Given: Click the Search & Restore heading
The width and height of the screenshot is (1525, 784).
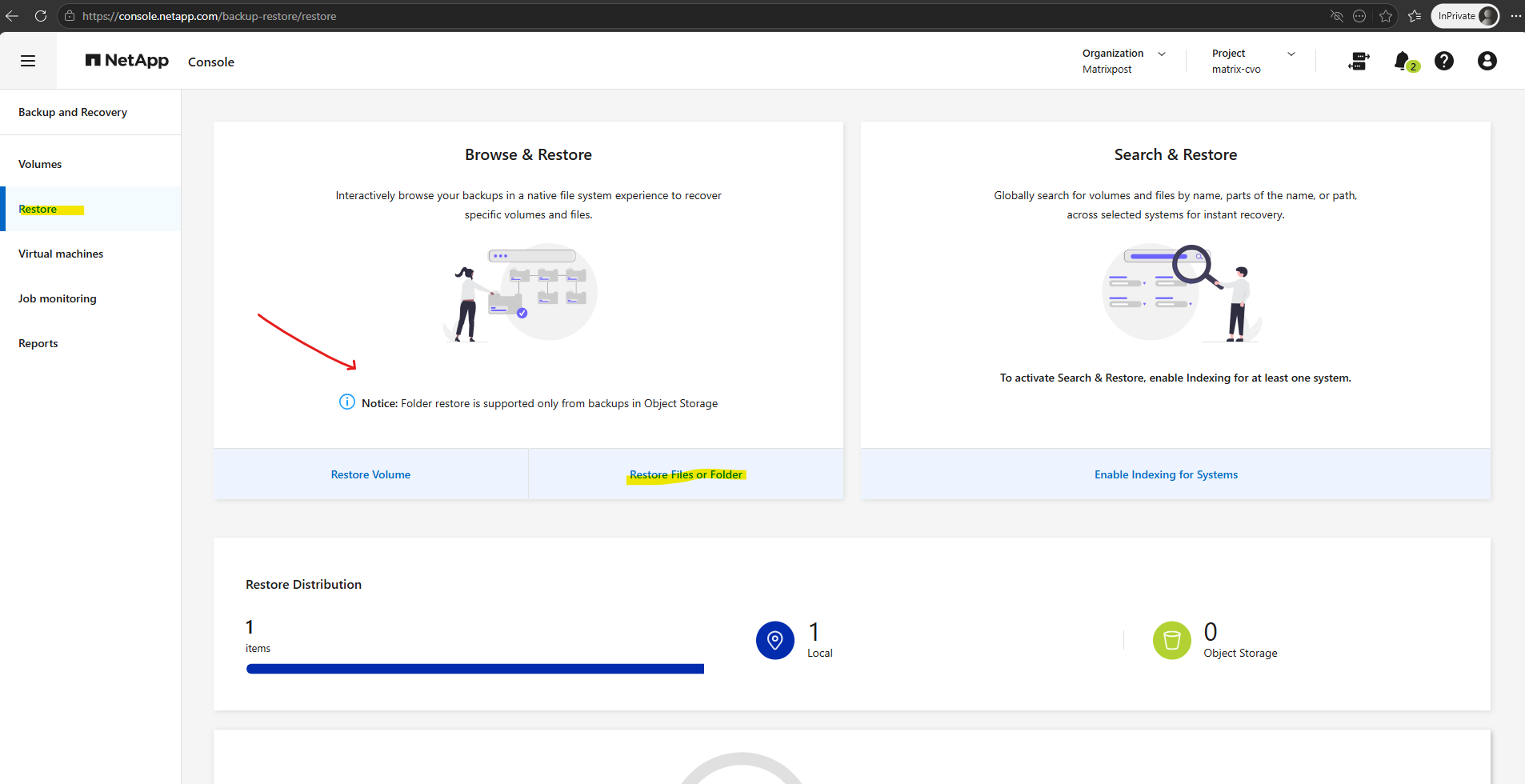Looking at the screenshot, I should click(1176, 154).
